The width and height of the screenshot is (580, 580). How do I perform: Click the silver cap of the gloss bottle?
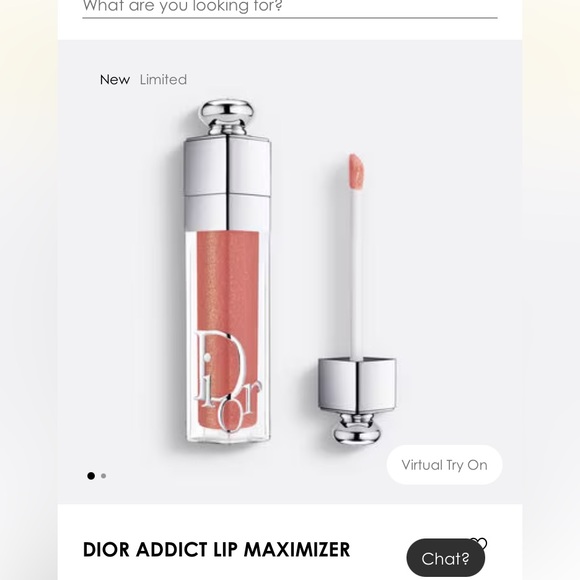[227, 182]
